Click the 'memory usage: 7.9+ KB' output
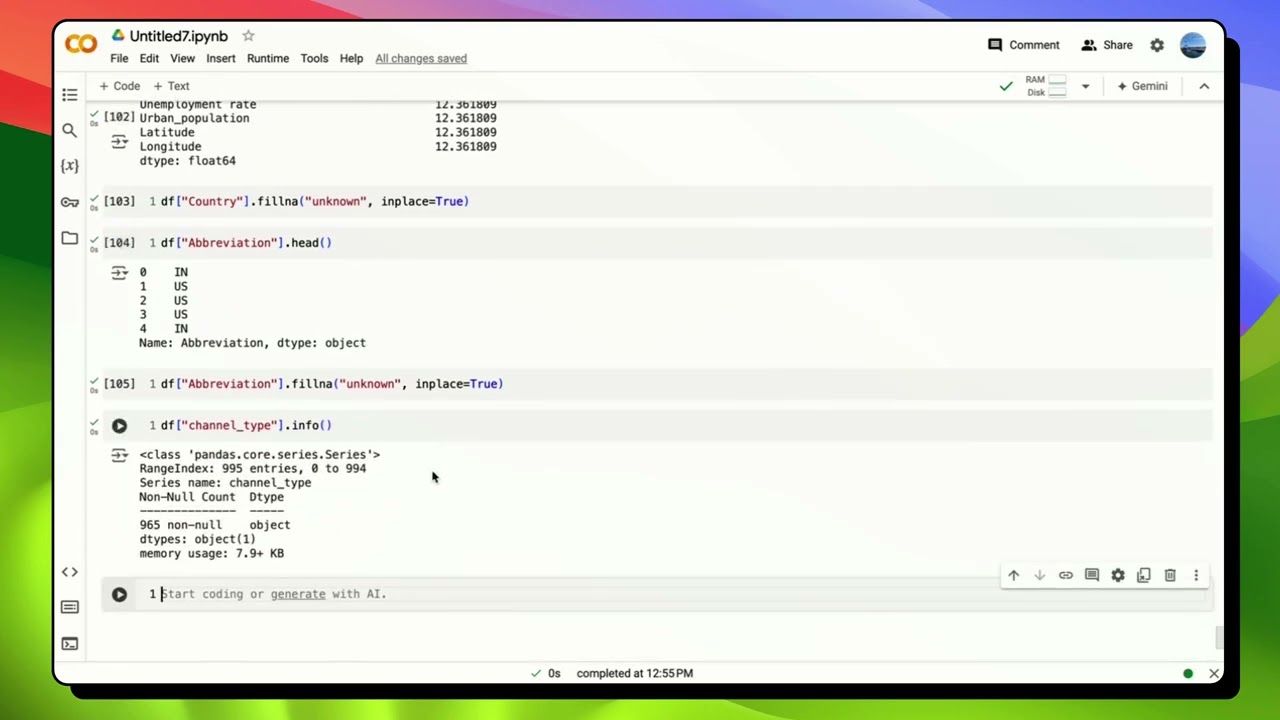This screenshot has width=1280, height=720. tap(212, 553)
